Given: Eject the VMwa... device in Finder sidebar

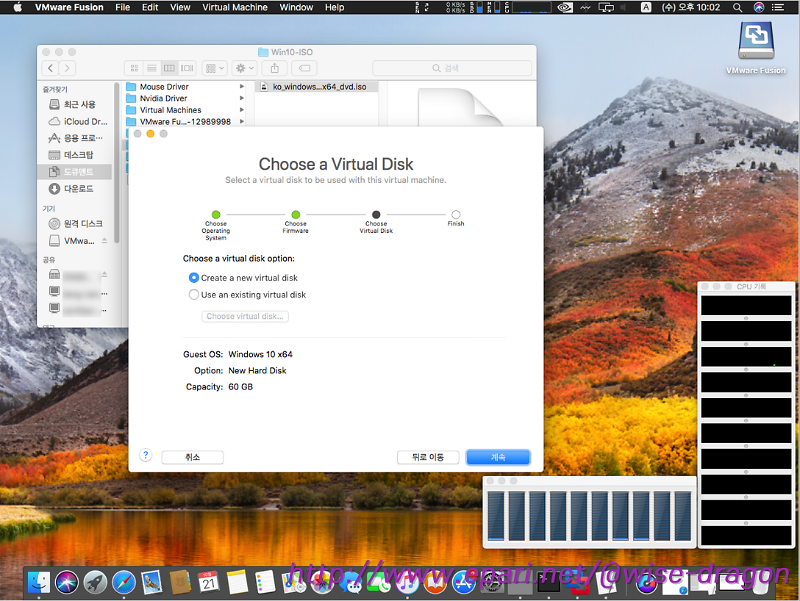Looking at the screenshot, I should (105, 240).
